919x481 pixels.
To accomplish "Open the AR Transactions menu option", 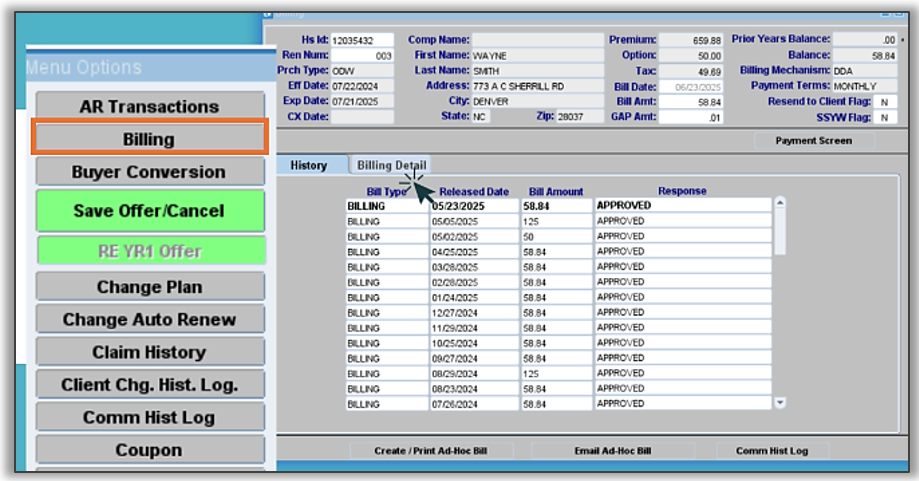I will click(149, 106).
